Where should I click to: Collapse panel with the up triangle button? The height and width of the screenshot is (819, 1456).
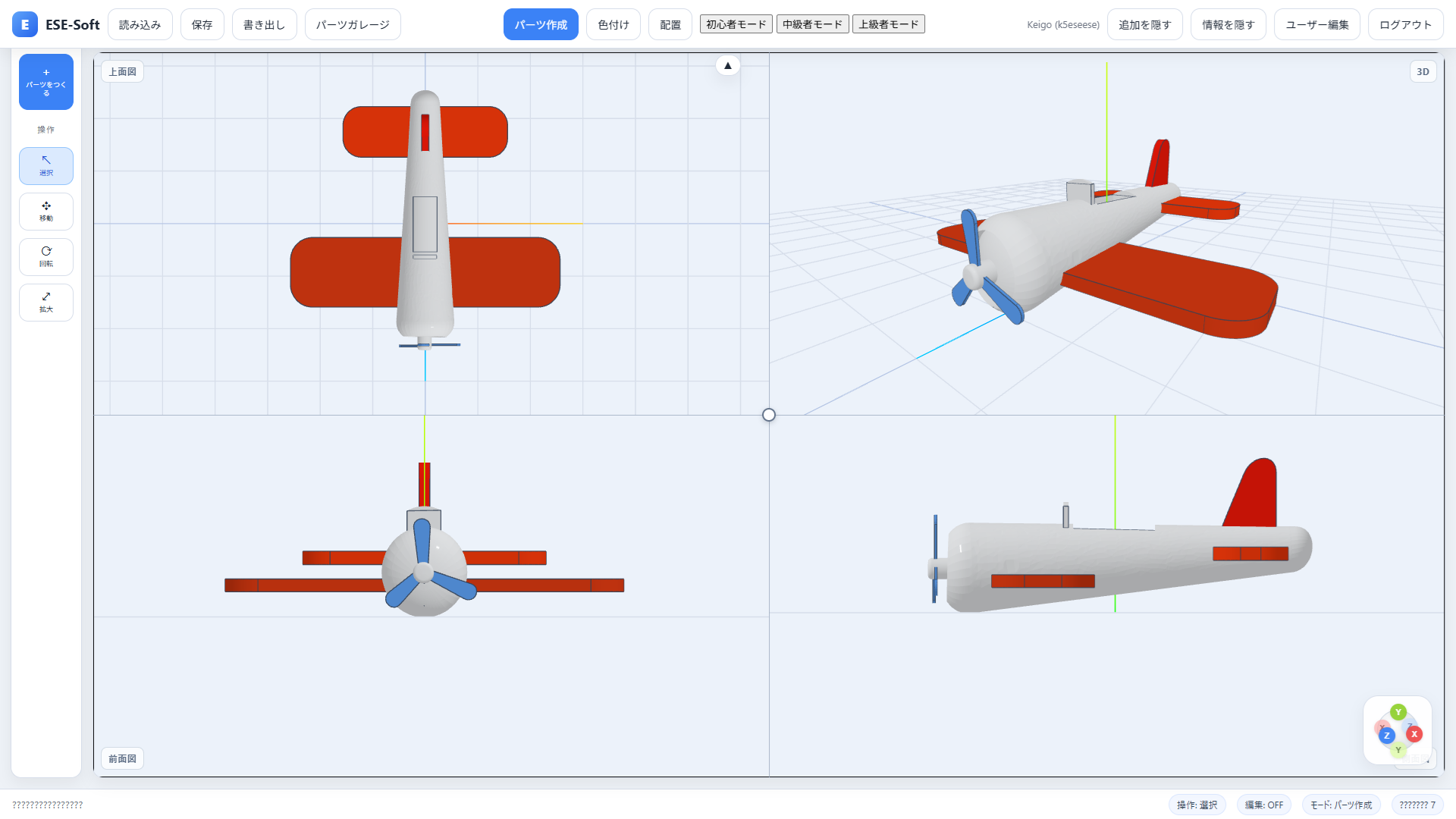(x=728, y=65)
